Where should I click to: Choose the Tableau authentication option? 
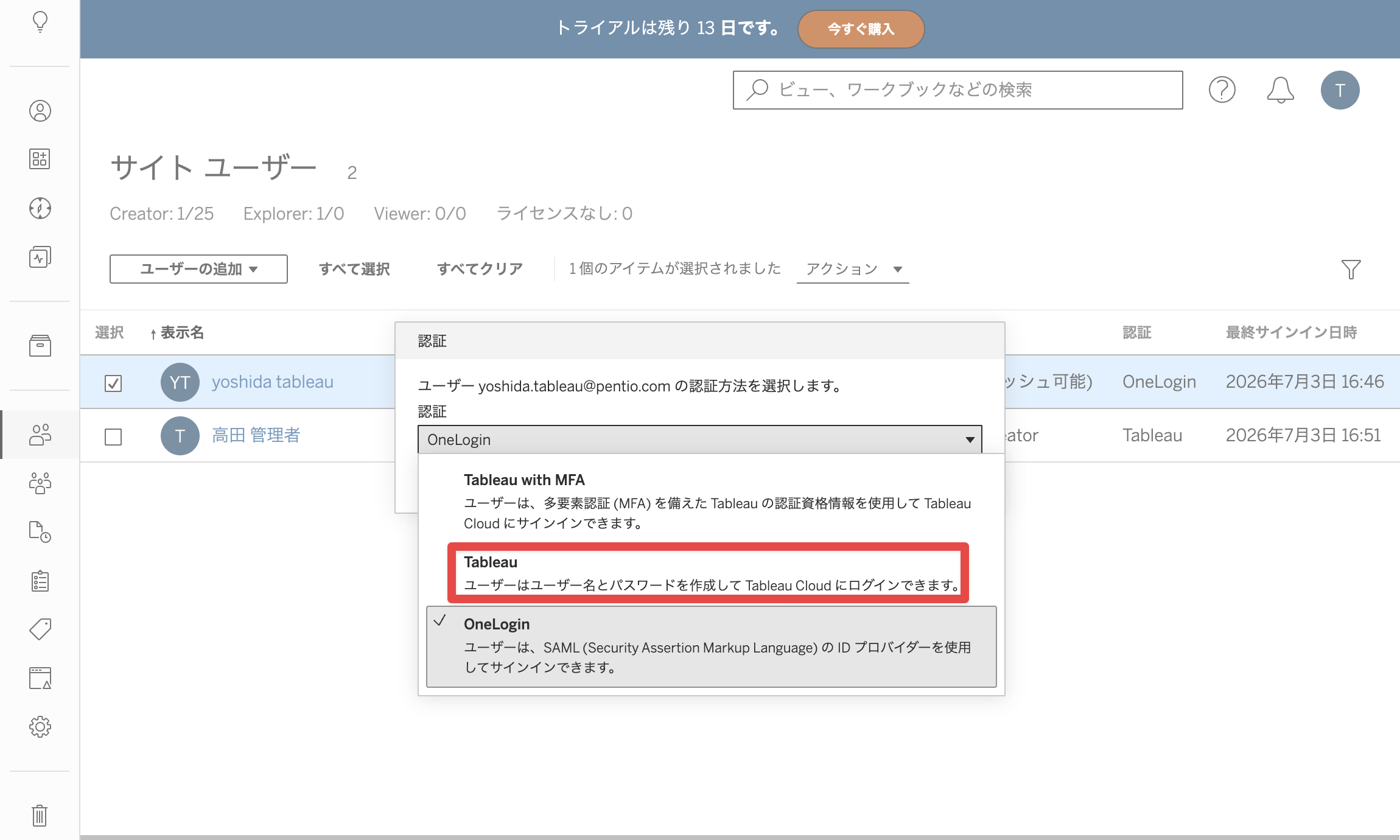(711, 573)
